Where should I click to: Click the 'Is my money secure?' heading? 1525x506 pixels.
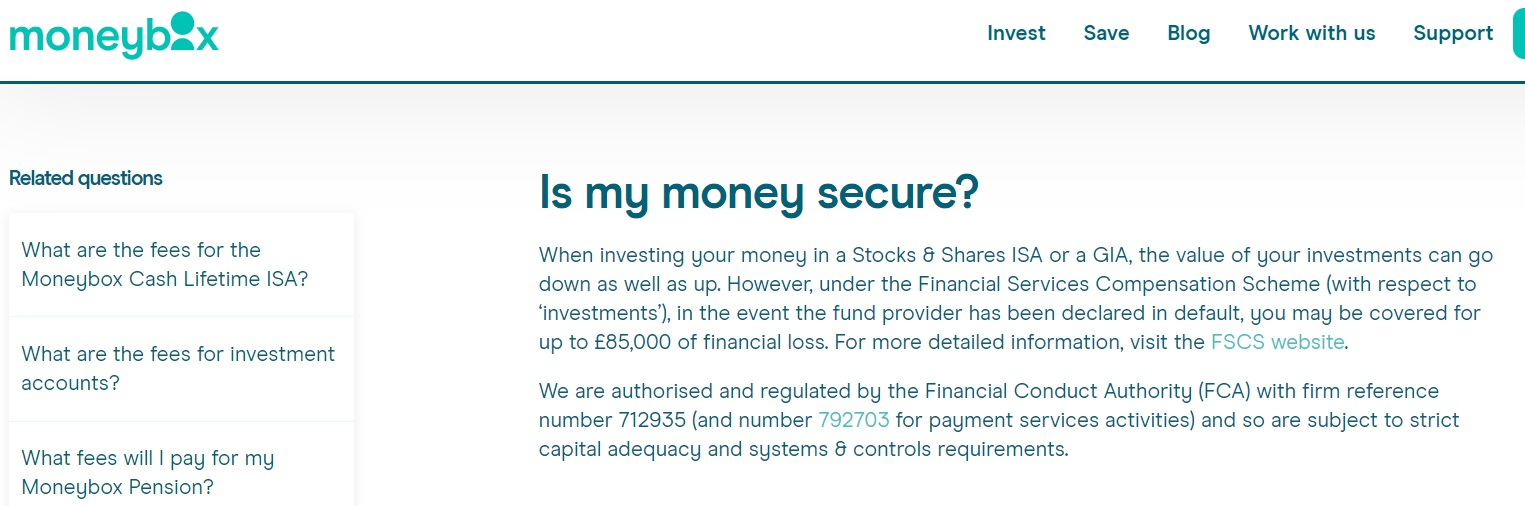point(758,193)
